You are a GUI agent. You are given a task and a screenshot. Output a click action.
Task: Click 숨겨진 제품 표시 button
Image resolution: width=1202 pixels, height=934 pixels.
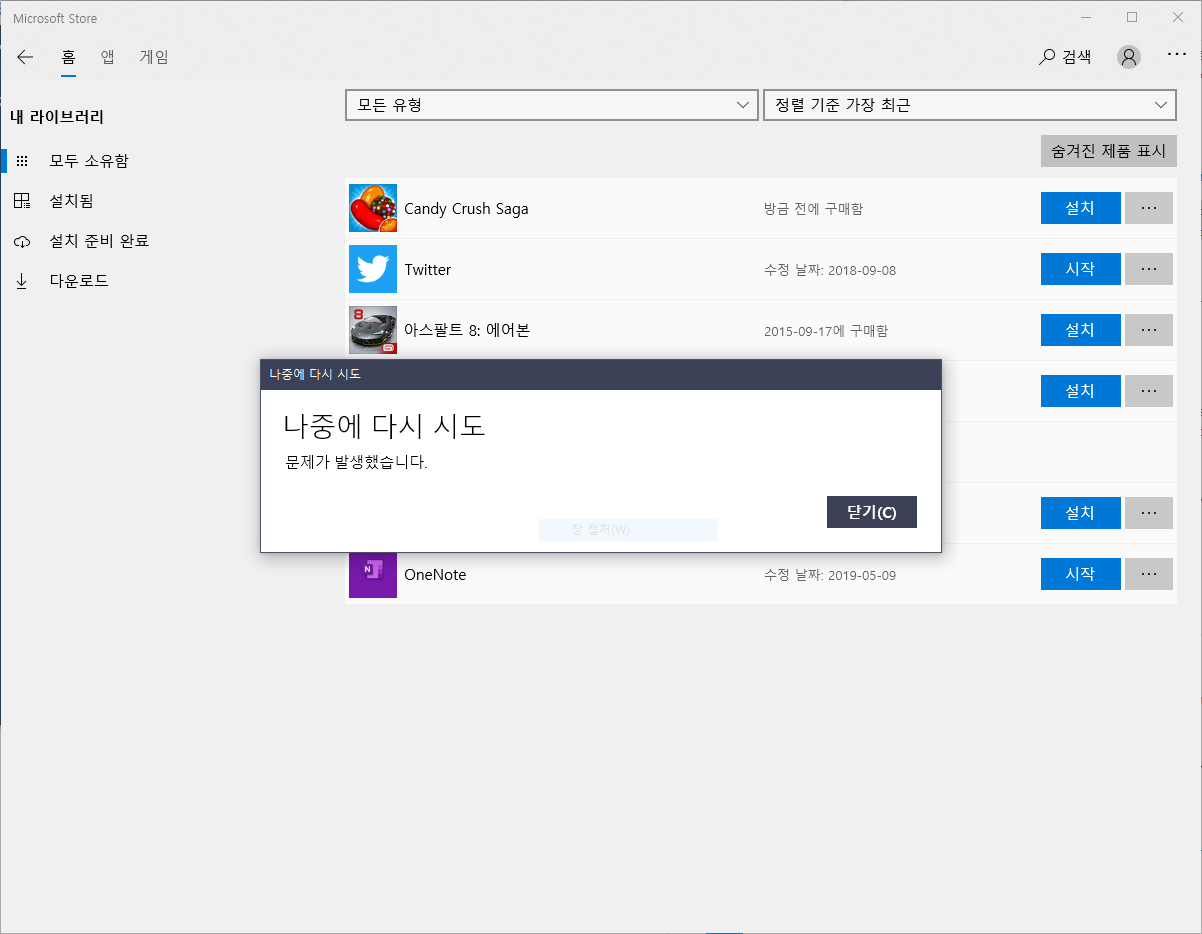(1108, 151)
